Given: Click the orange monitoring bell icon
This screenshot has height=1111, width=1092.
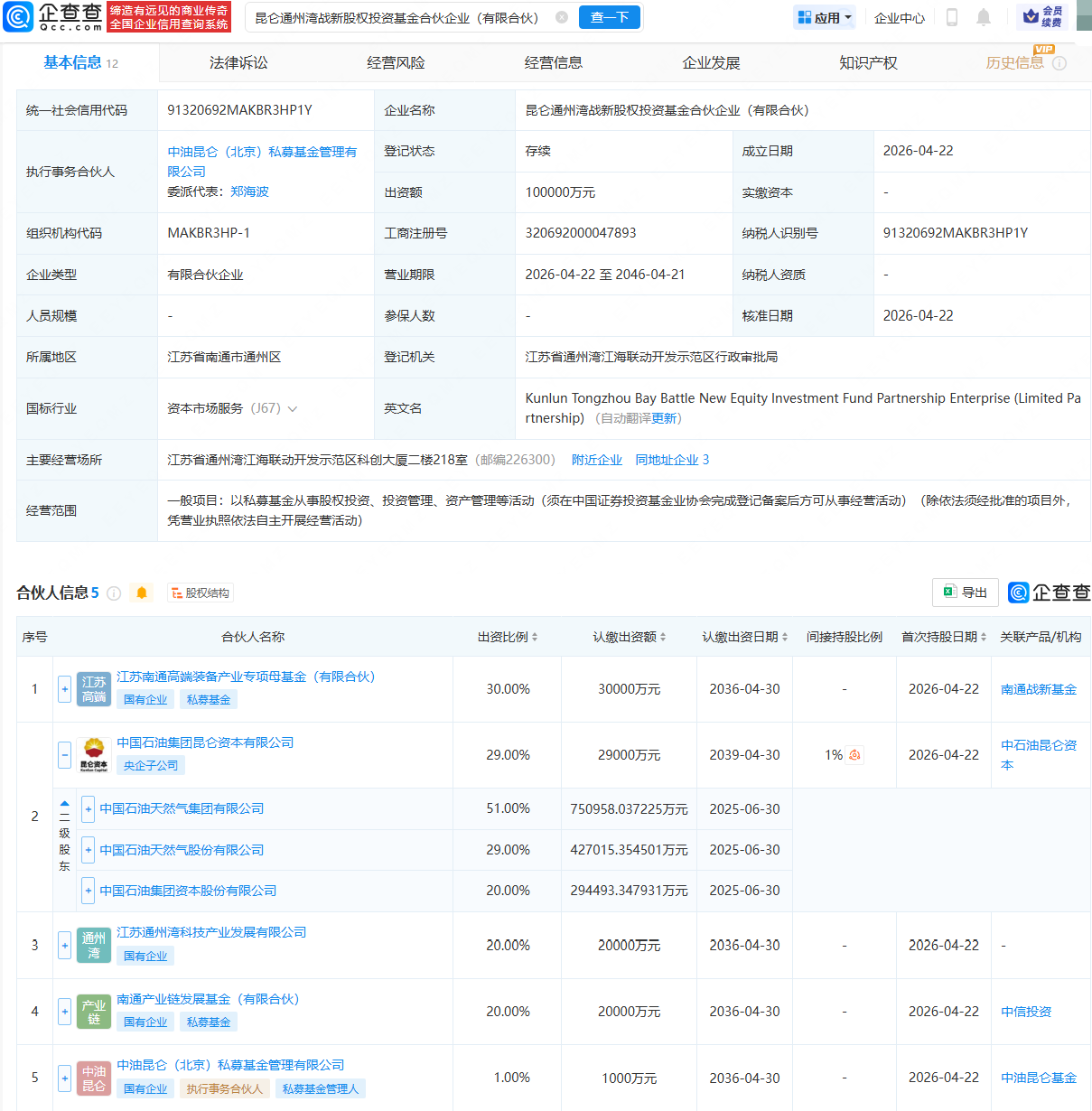Looking at the screenshot, I should tap(142, 593).
